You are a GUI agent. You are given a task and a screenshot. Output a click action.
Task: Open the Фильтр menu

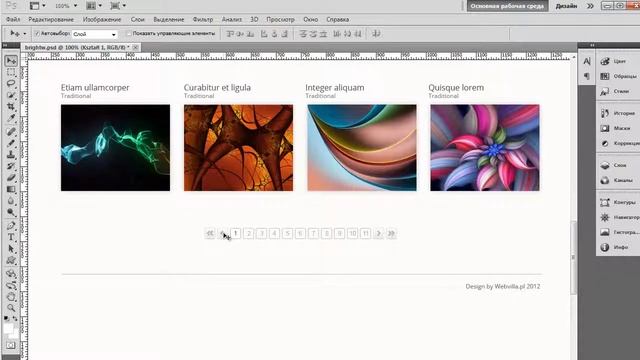(x=203, y=19)
